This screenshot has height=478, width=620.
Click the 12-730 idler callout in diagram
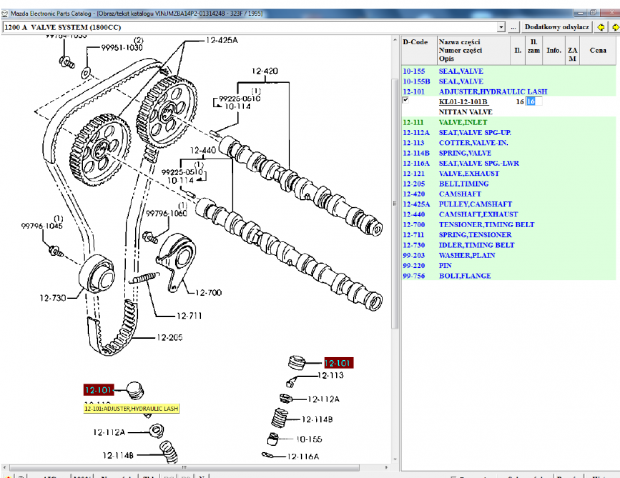click(53, 298)
